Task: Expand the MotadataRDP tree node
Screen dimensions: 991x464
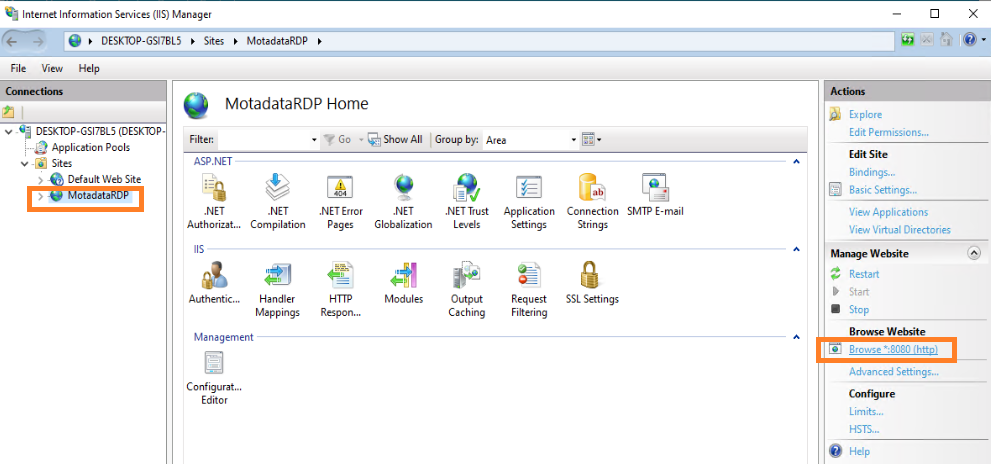Action: click(40, 197)
